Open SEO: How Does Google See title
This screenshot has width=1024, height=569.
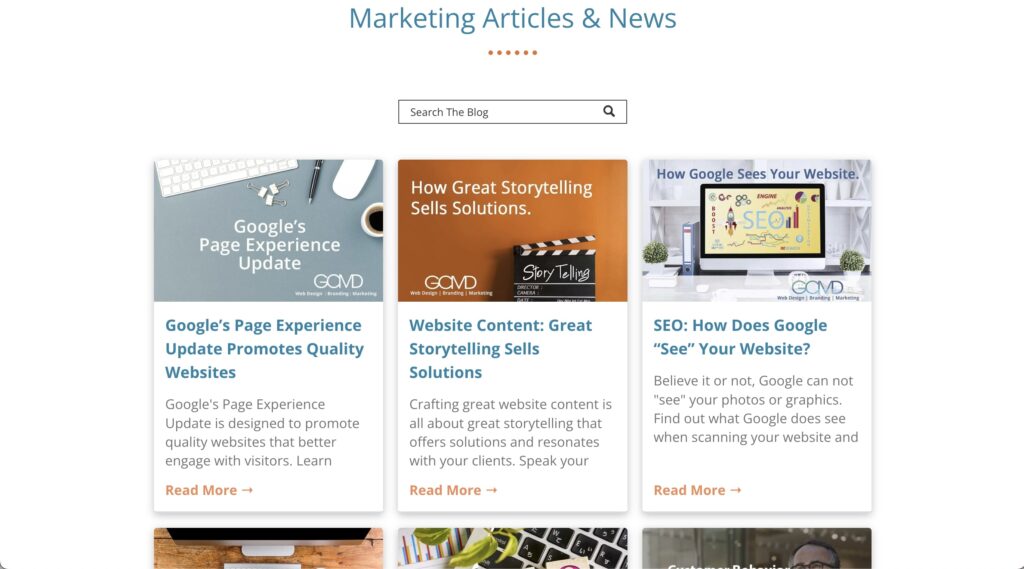click(x=740, y=337)
